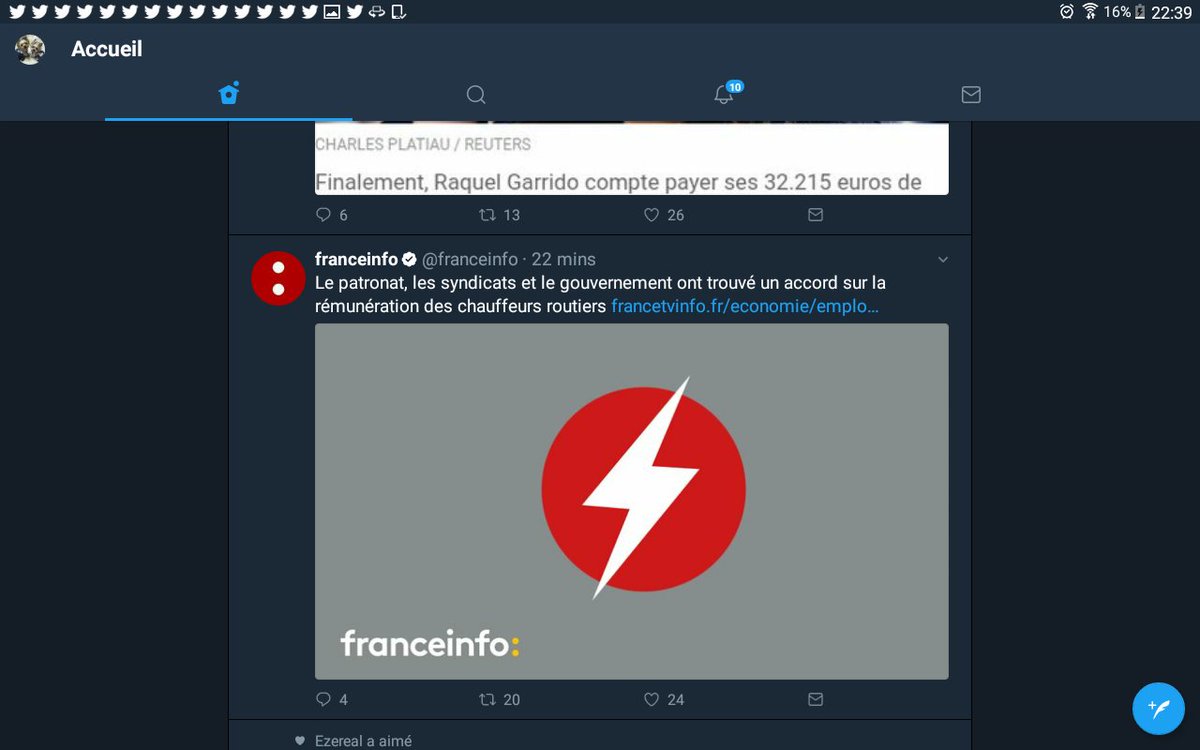Viewport: 1200px width, 750px height.
Task: Open the Search tab
Action: (476, 94)
